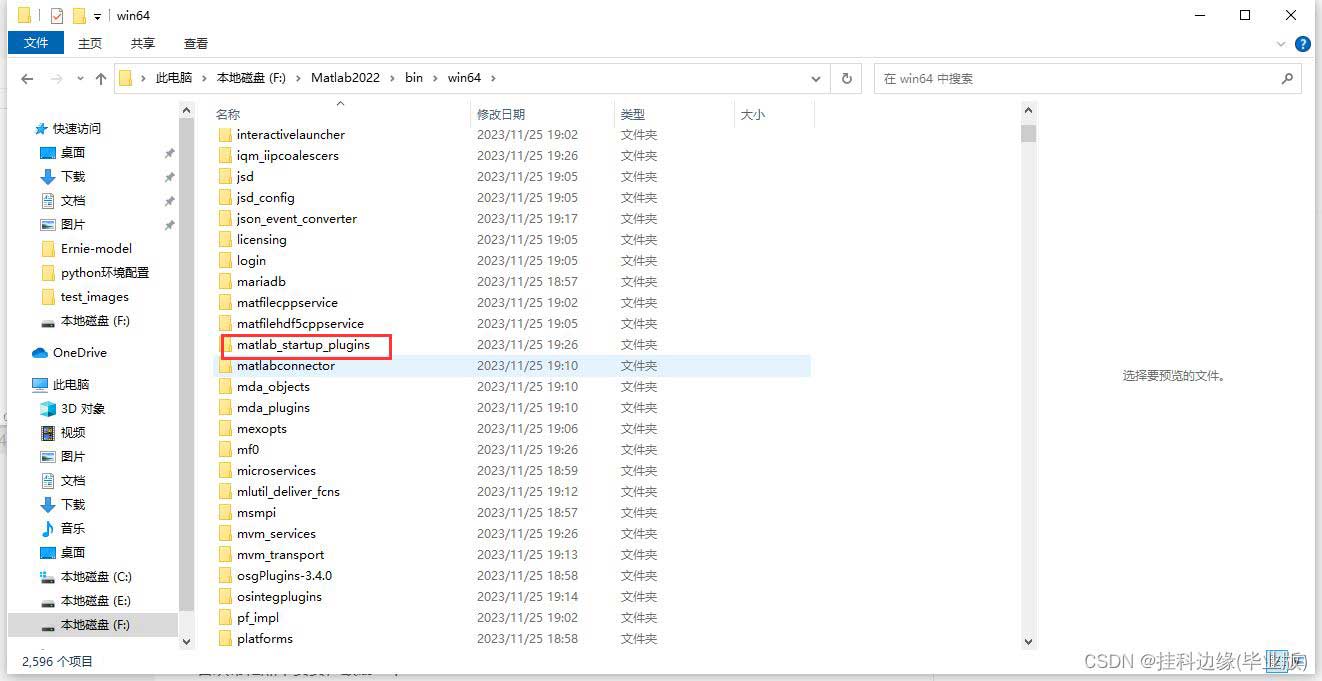Click the matlab_startup_plugins folder icon
The image size is (1322, 681).
click(226, 345)
